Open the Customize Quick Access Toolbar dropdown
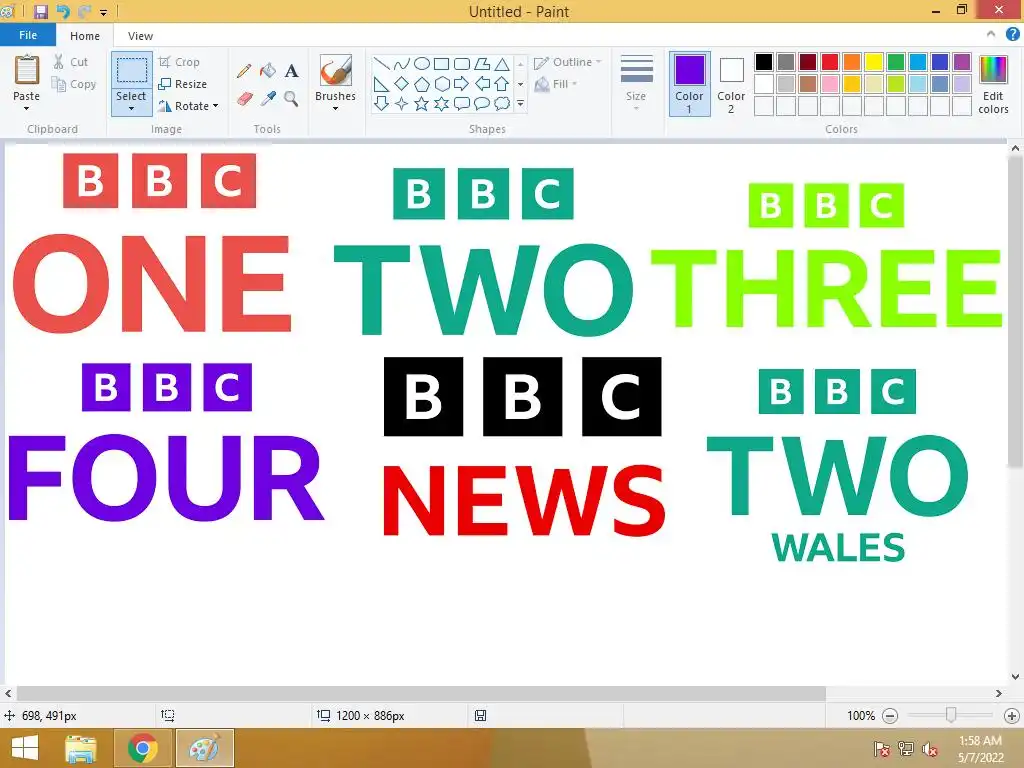 pyautogui.click(x=103, y=12)
